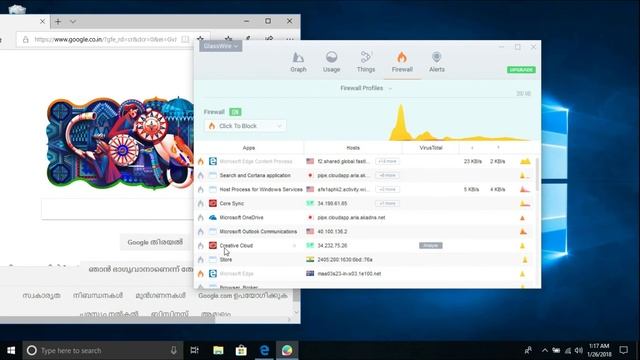Open Edge tab list chevron
This screenshot has height=360, width=640.
73,22
